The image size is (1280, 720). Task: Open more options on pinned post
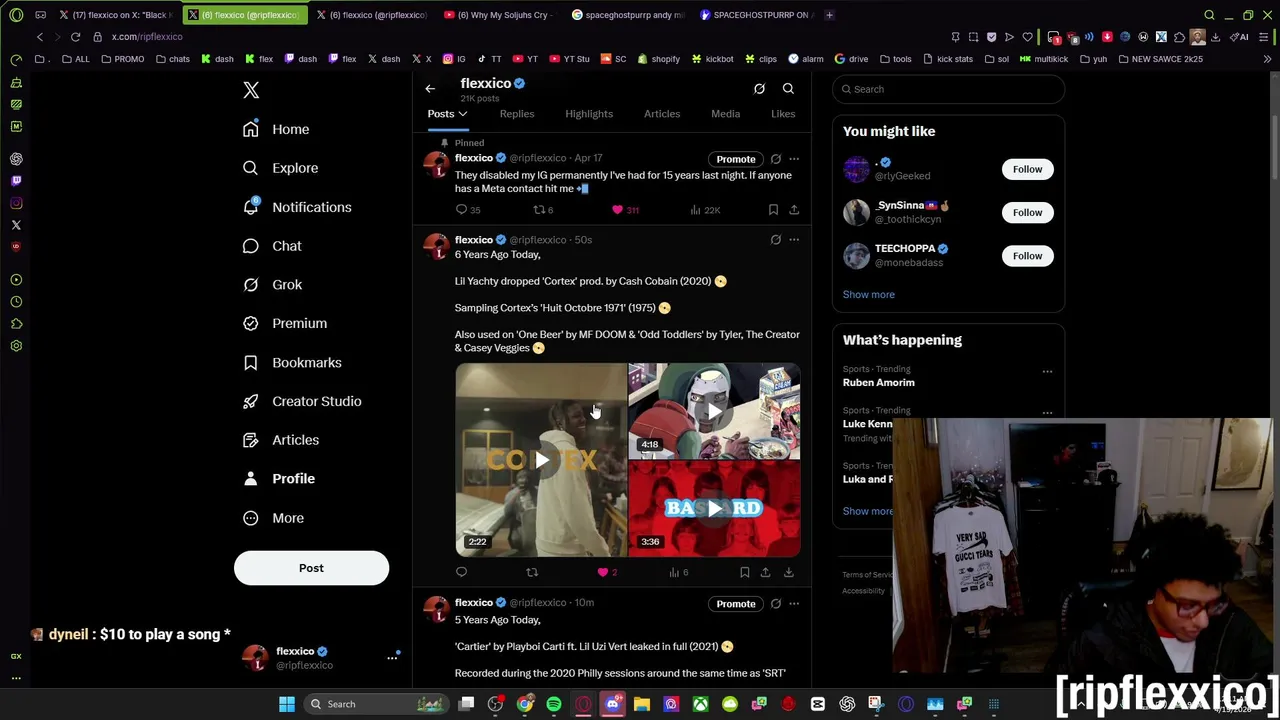[794, 159]
